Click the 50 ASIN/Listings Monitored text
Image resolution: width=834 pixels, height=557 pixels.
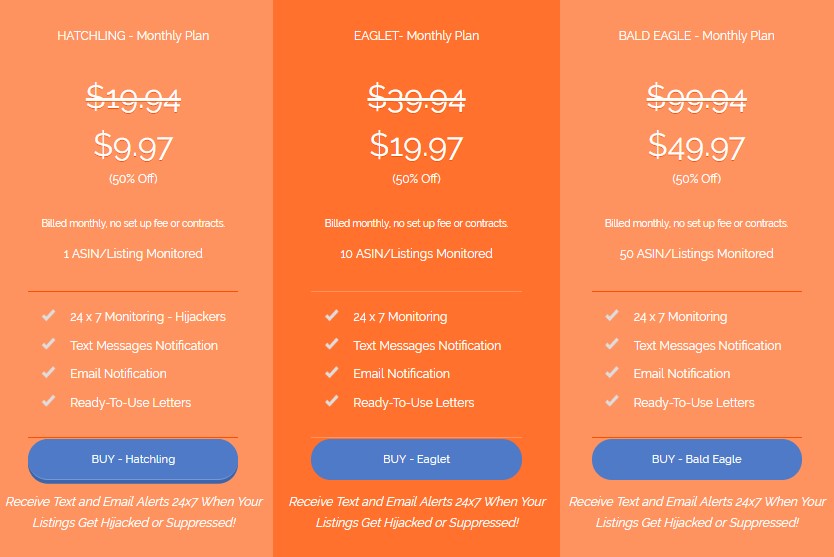696,254
